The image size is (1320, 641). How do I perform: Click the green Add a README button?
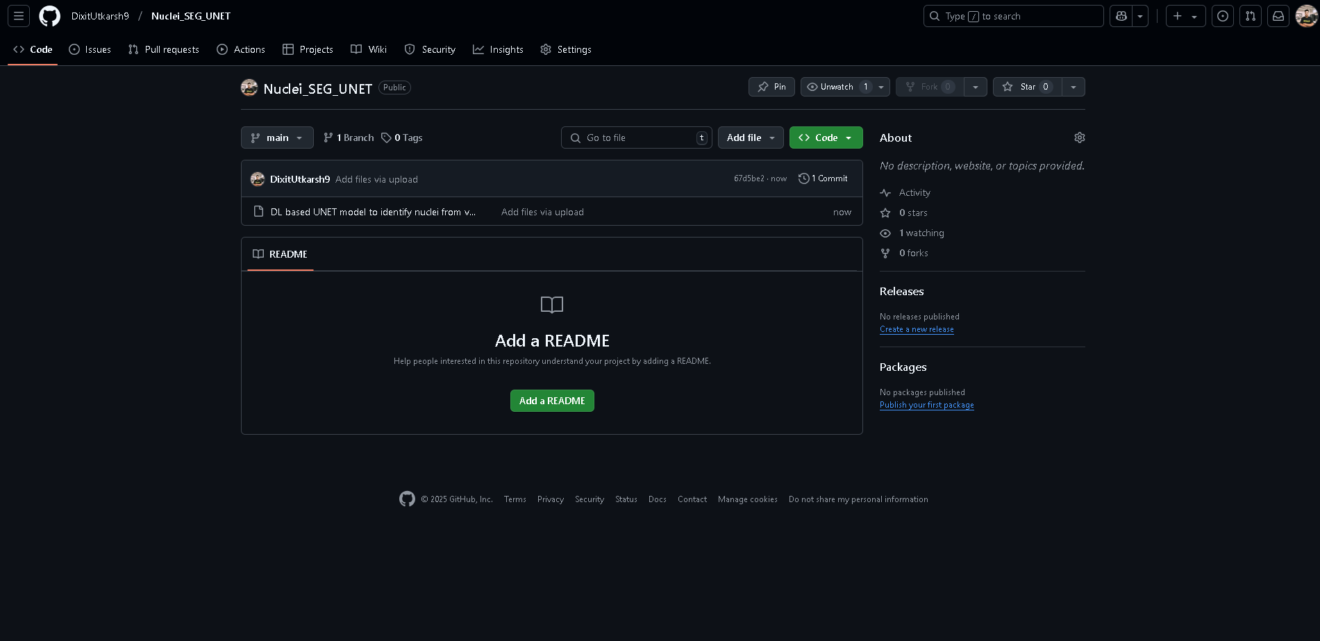click(x=552, y=401)
